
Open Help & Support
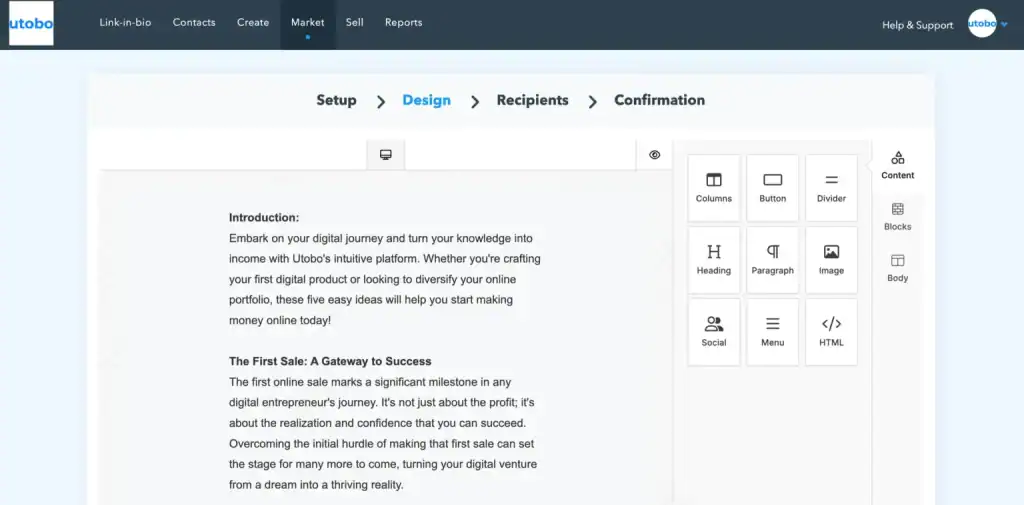[918, 25]
